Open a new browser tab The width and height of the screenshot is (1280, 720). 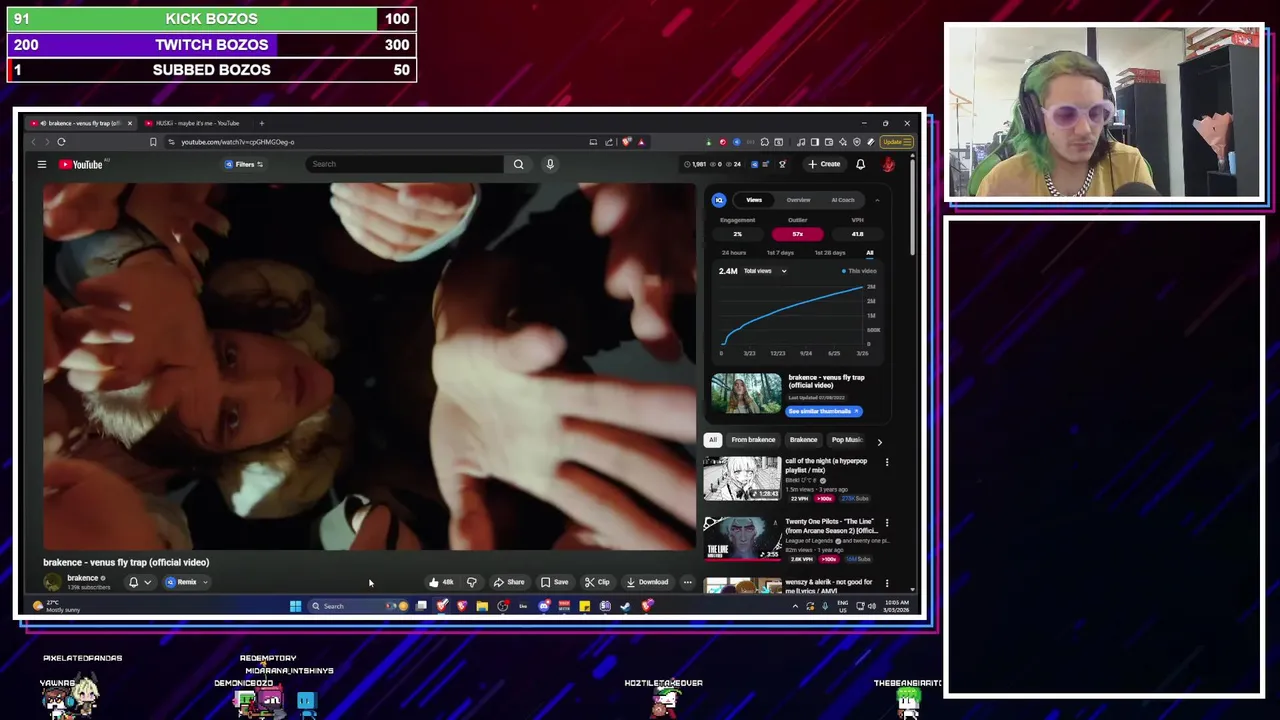point(261,123)
